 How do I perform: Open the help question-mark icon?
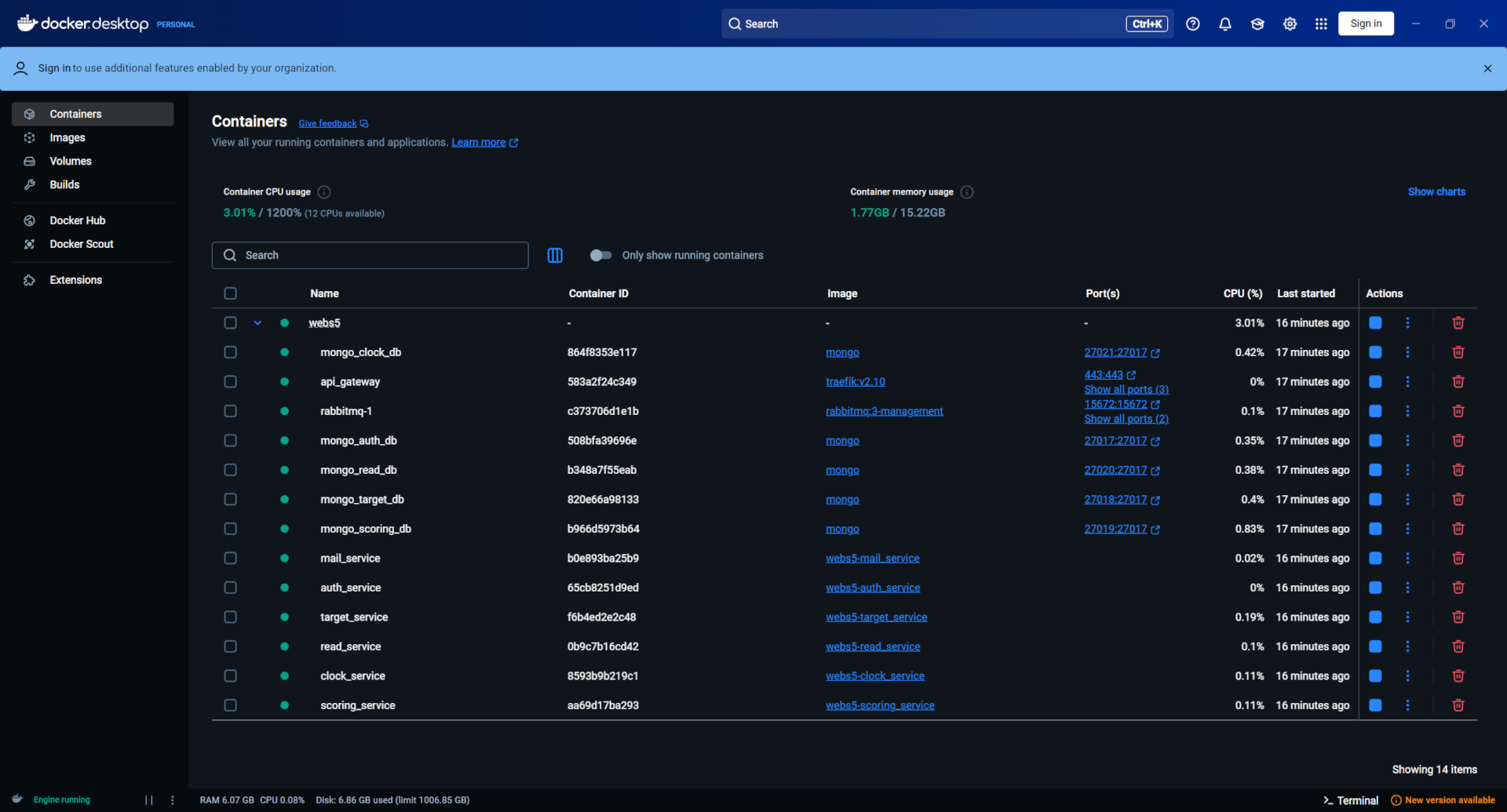coord(1193,24)
